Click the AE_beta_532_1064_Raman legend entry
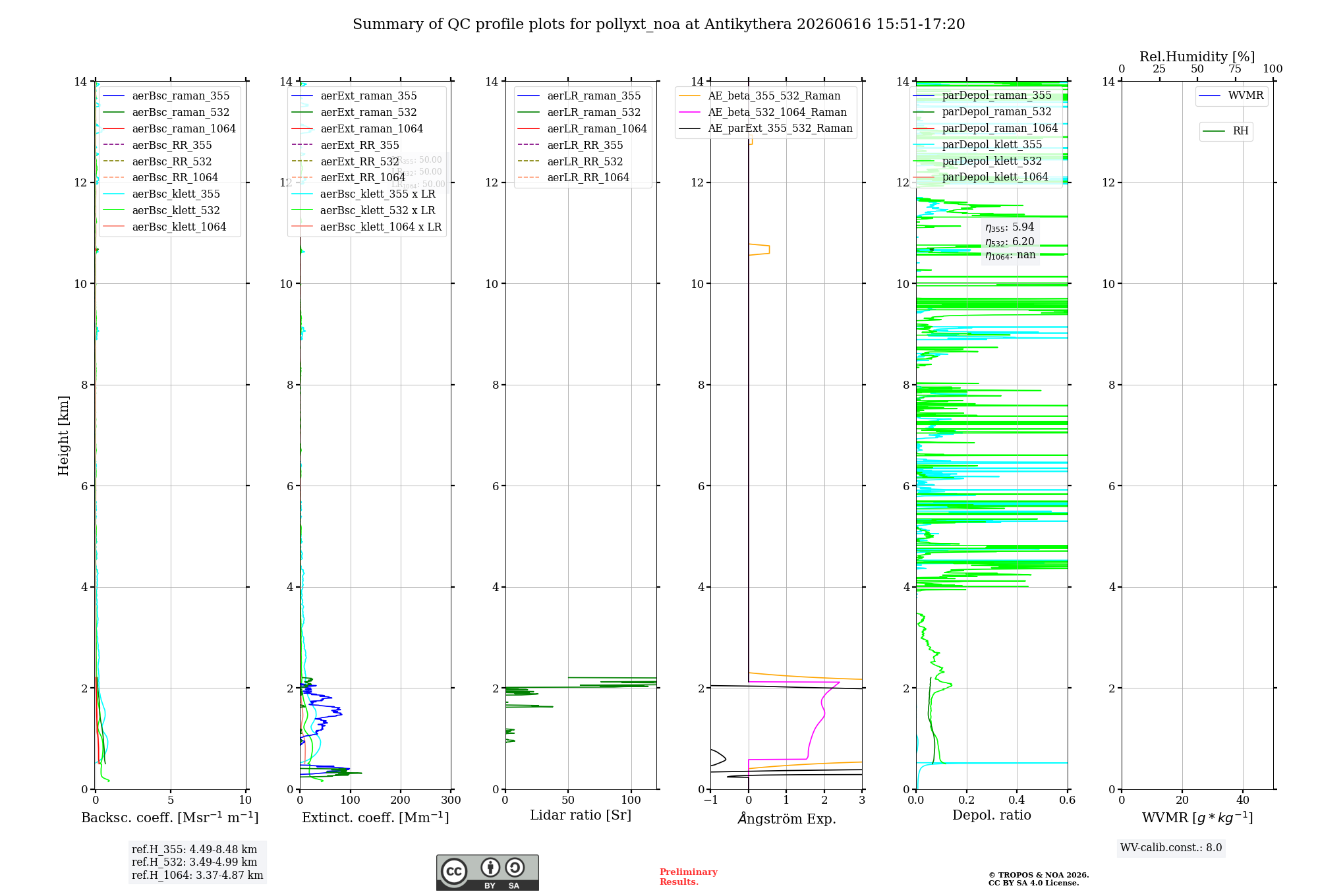Screen dimensions: 1318x896 [x=763, y=113]
